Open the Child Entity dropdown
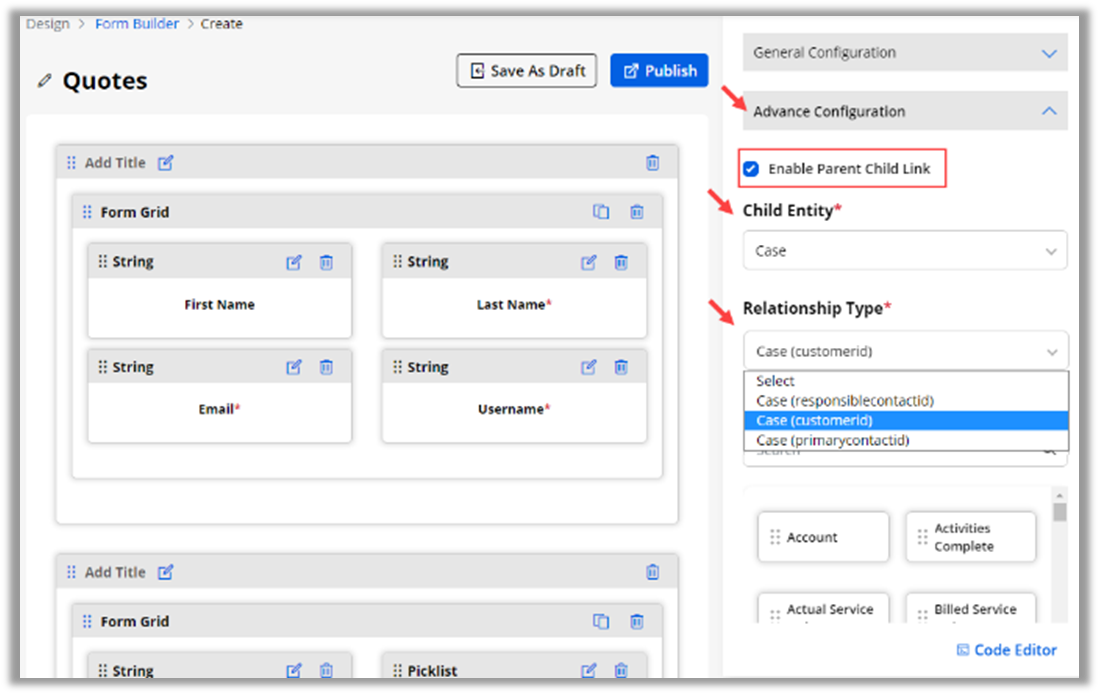 tap(904, 251)
